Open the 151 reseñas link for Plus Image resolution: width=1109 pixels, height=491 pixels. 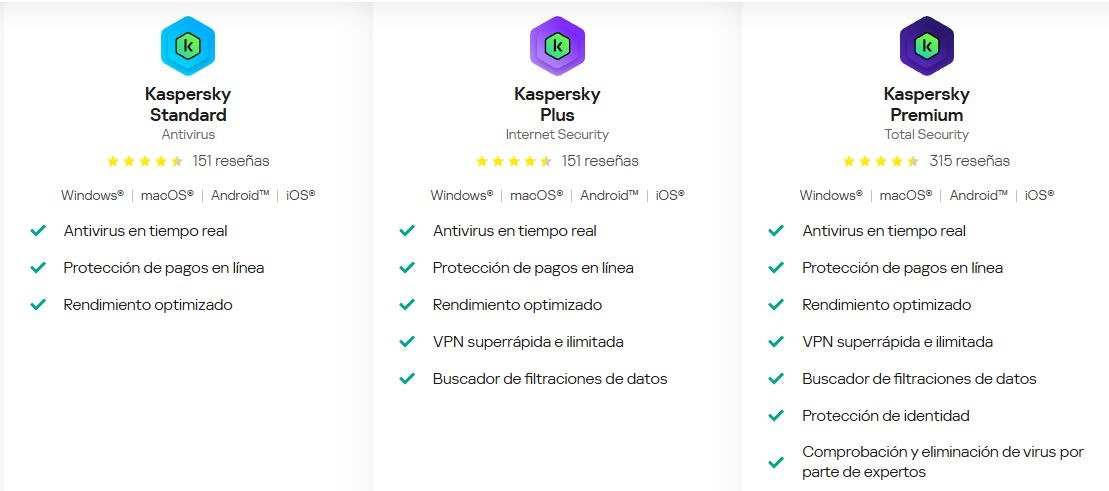pyautogui.click(x=600, y=161)
